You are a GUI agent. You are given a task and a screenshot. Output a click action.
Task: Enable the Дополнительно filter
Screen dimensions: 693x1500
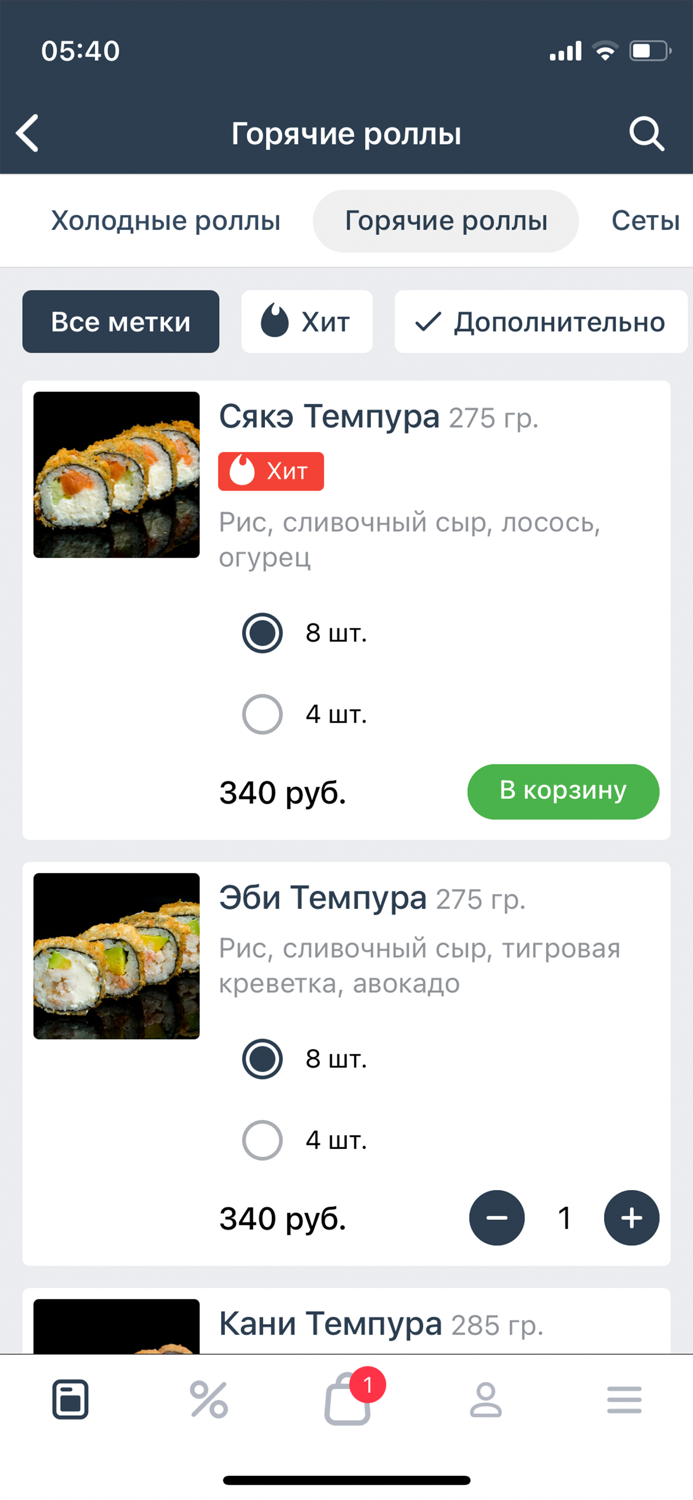[x=541, y=321]
